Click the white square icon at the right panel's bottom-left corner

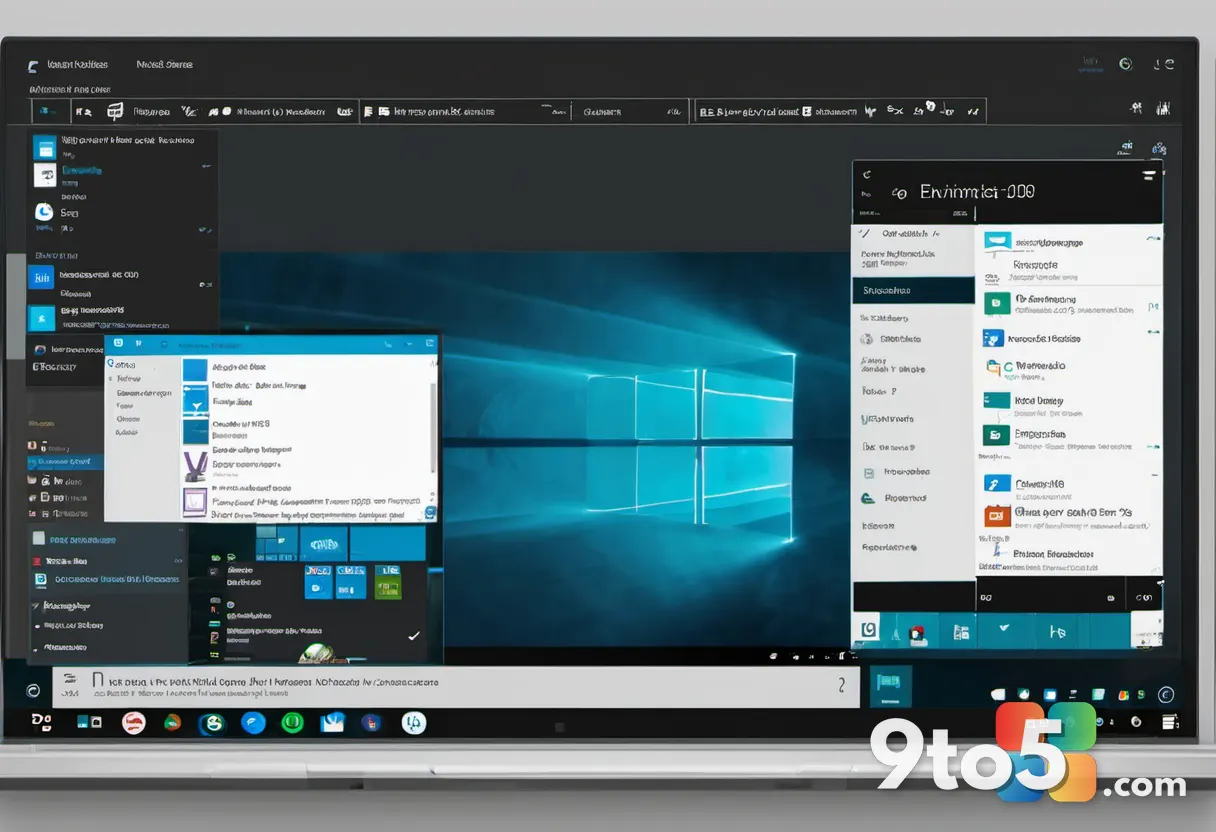click(x=867, y=631)
